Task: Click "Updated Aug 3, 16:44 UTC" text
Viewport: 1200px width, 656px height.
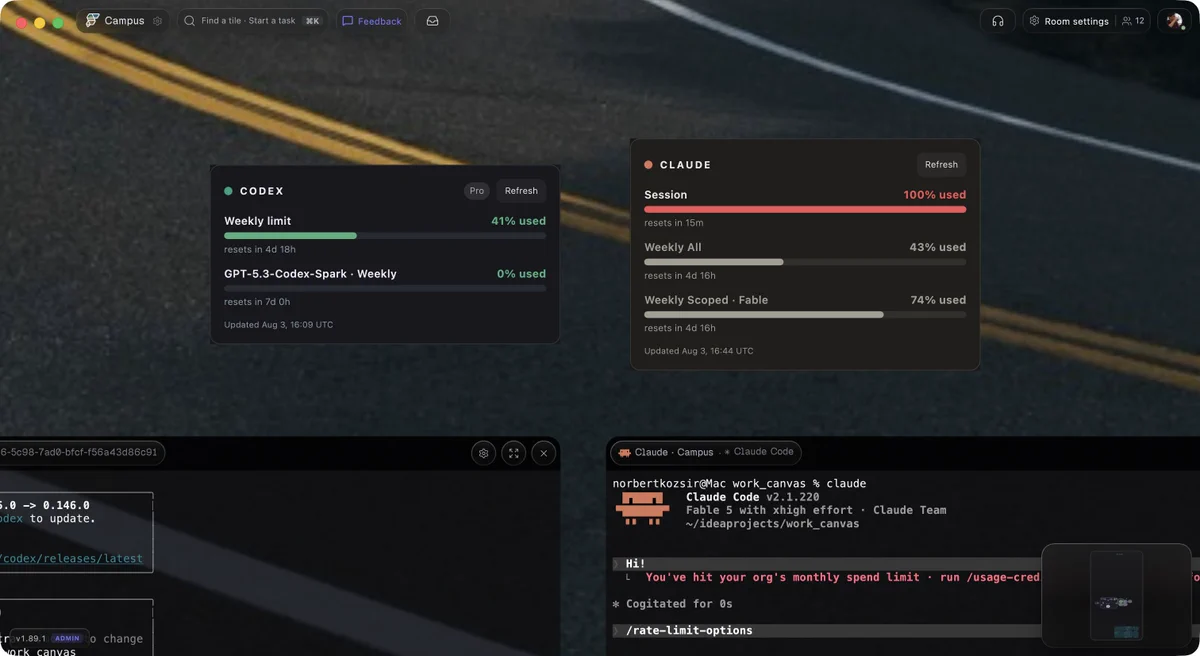Action: click(699, 351)
